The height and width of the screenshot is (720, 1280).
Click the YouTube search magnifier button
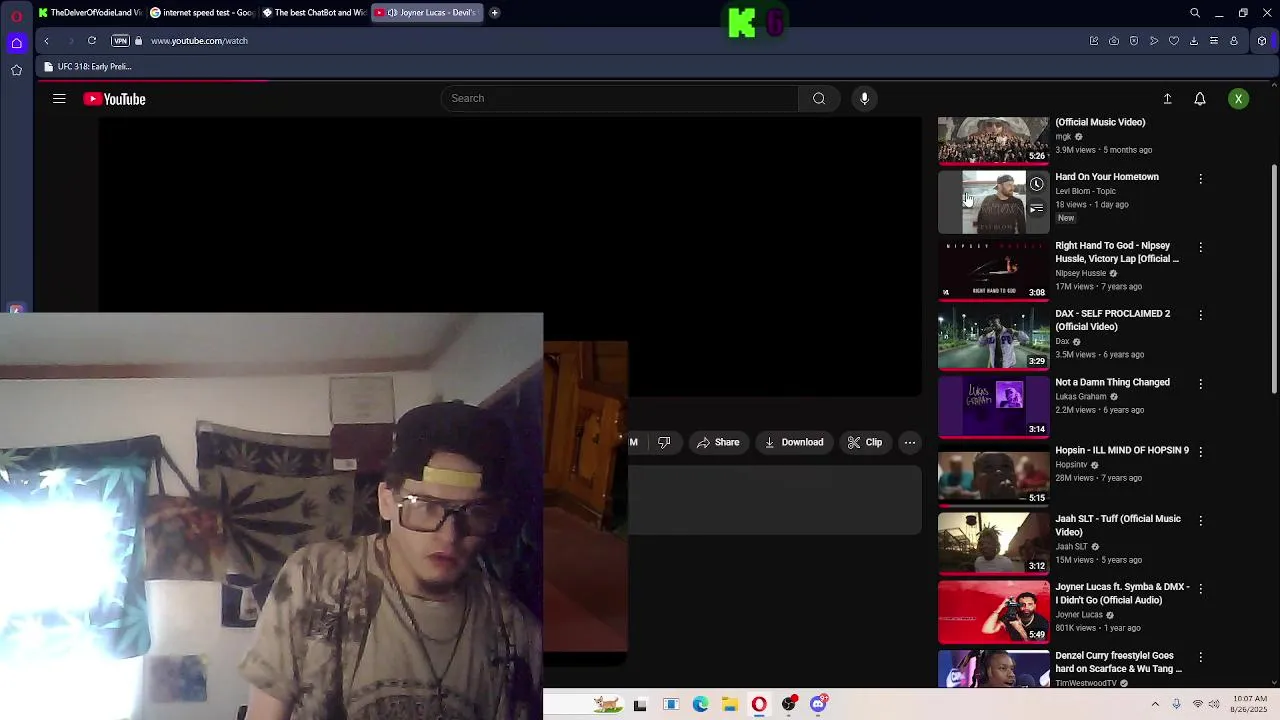(x=819, y=98)
